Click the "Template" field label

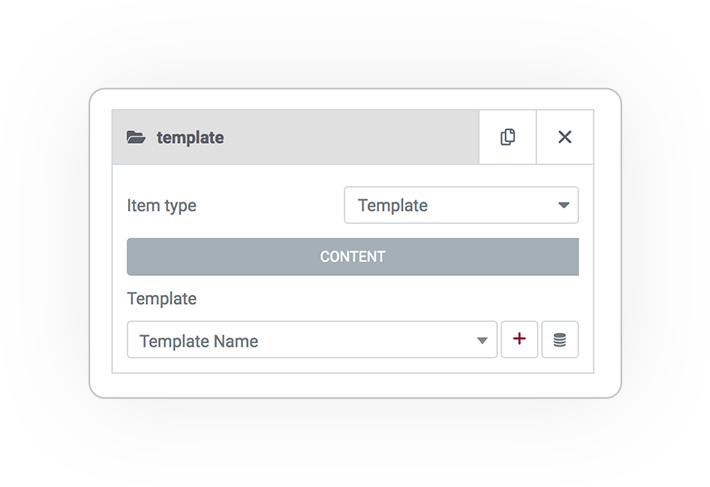pyautogui.click(x=162, y=299)
